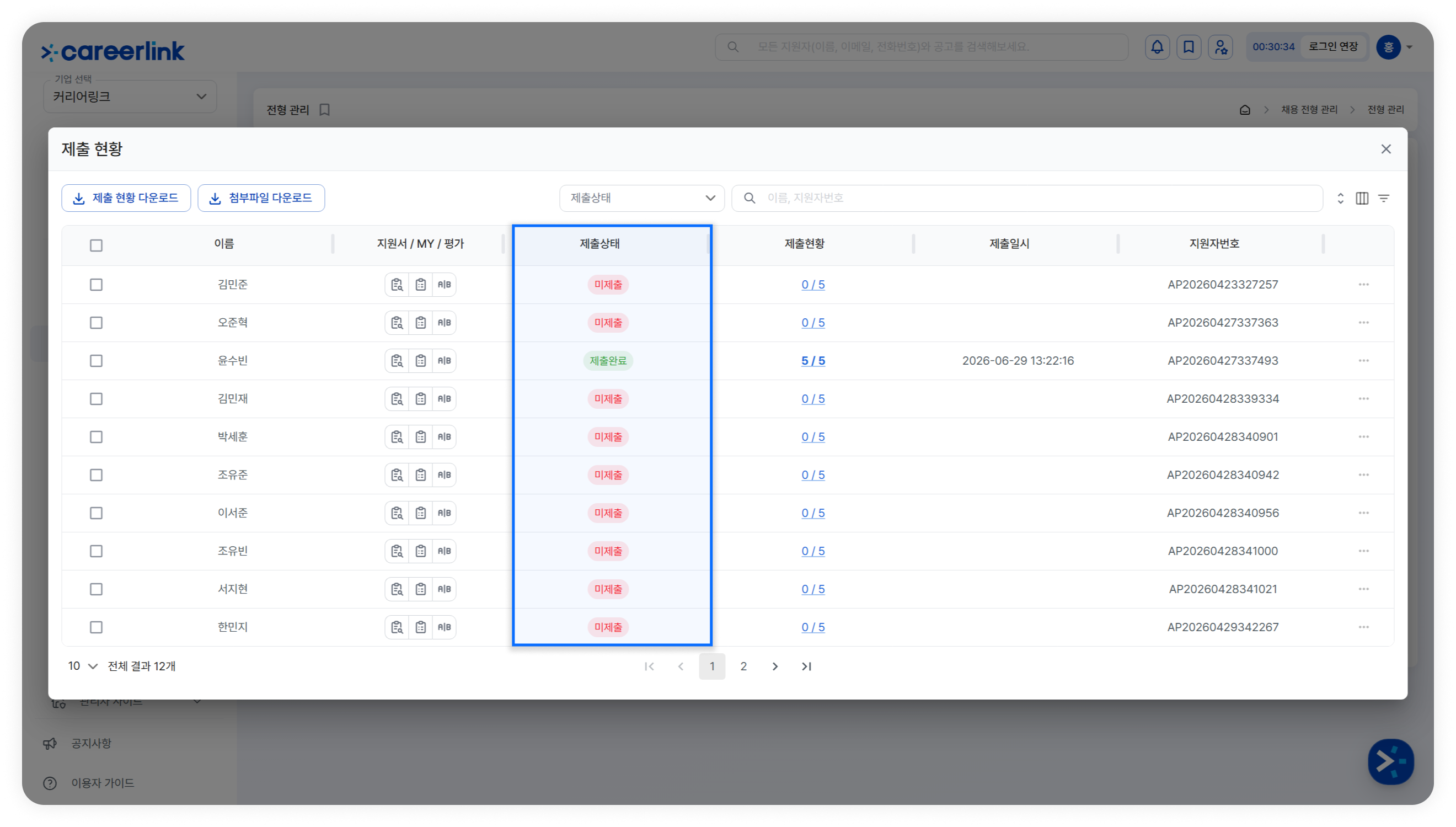1456x827 pixels.
Task: Open the resume view icon for 이서준
Action: [x=397, y=513]
